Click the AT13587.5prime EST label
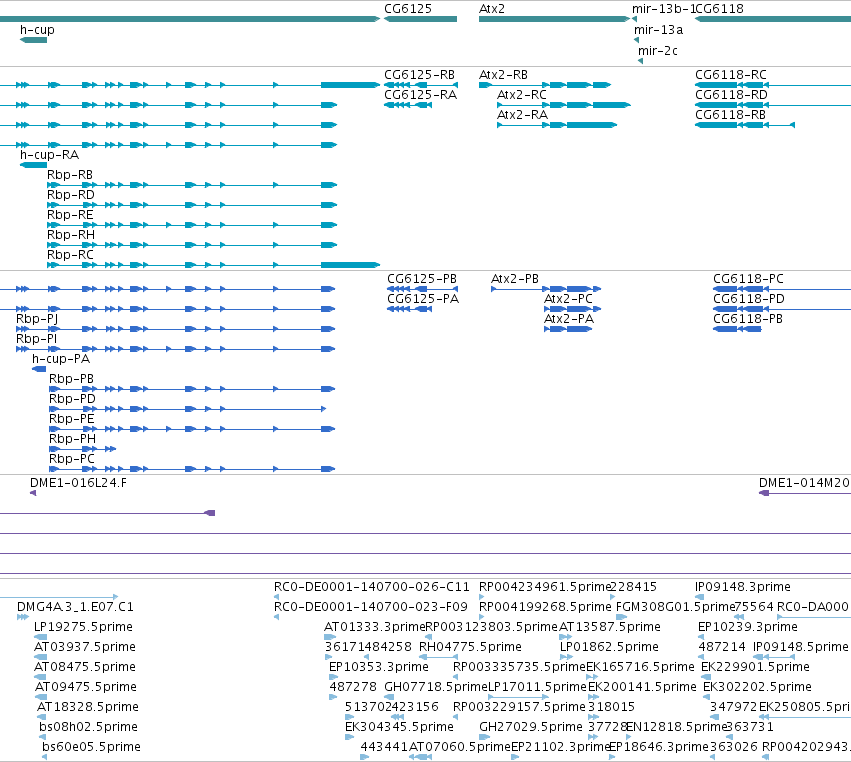Screen dimensions: 851x762 pos(610,627)
